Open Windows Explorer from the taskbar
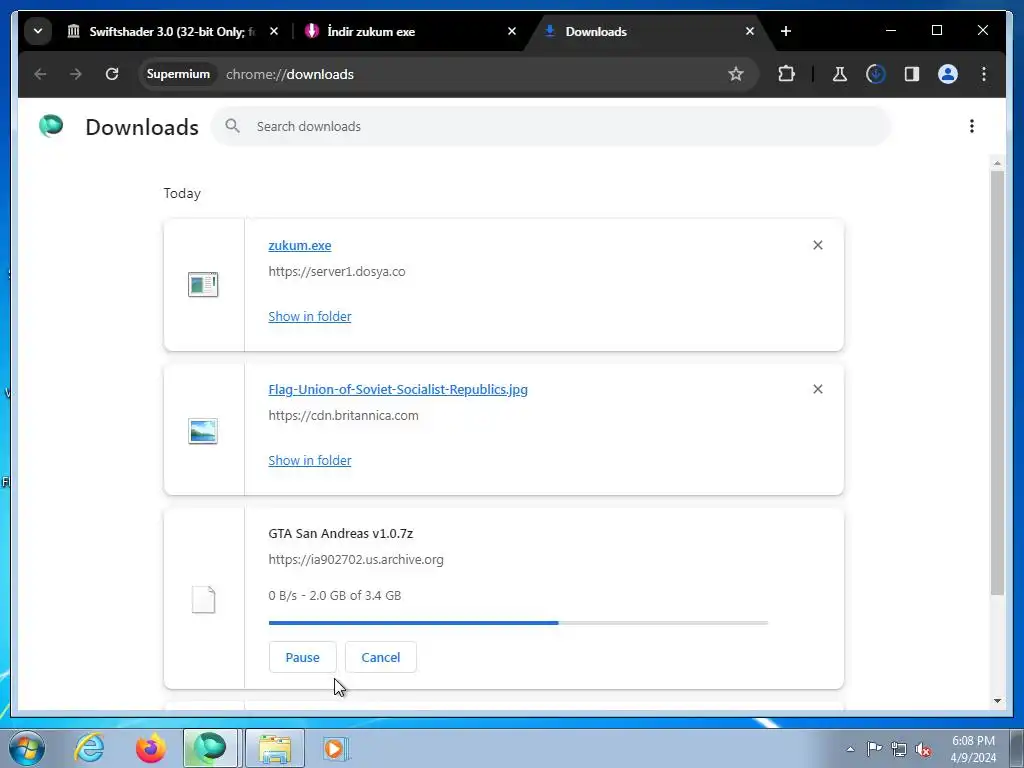 tap(275, 748)
